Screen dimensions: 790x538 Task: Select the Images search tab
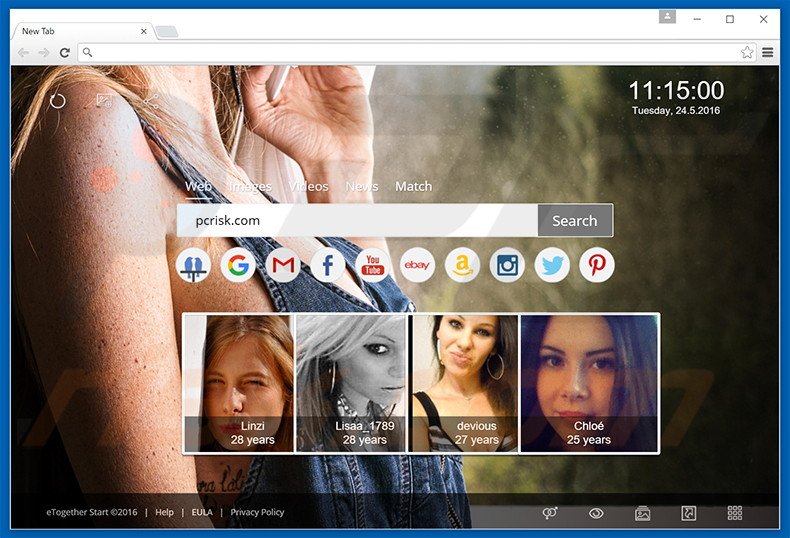point(250,186)
